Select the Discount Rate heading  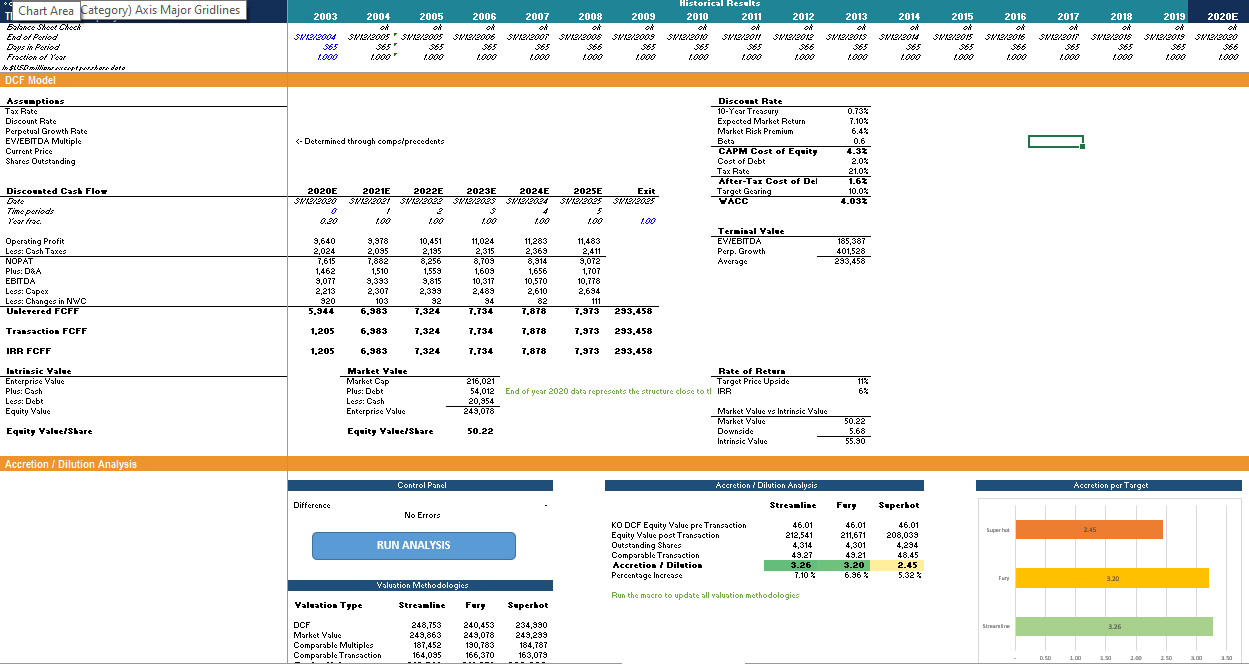tap(750, 101)
